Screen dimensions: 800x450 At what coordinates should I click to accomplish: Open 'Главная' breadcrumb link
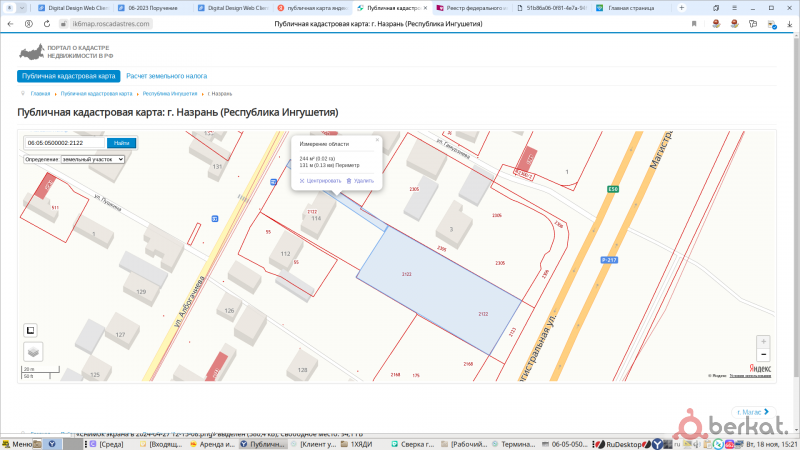click(40, 93)
